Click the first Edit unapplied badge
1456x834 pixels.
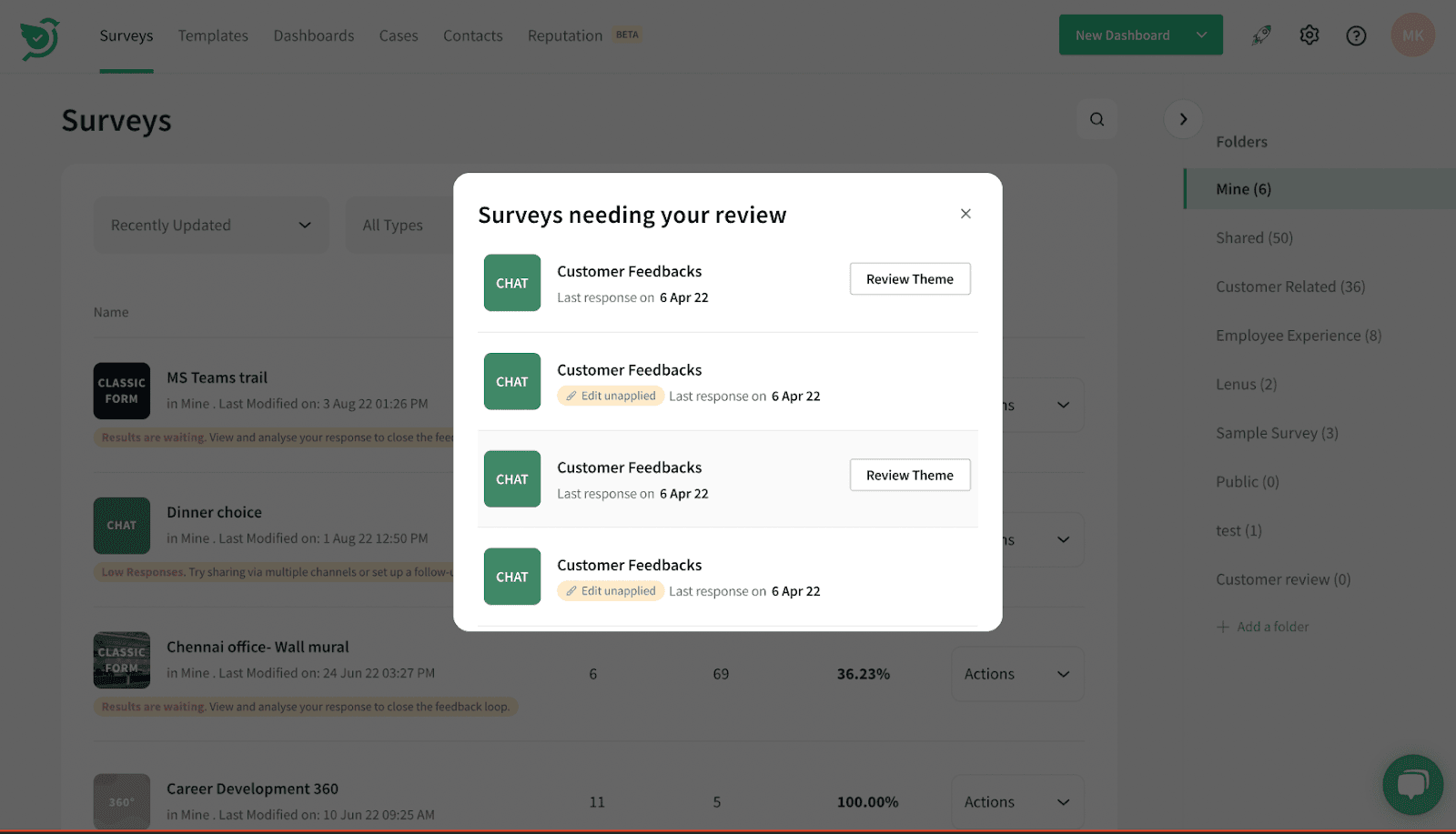coord(611,397)
